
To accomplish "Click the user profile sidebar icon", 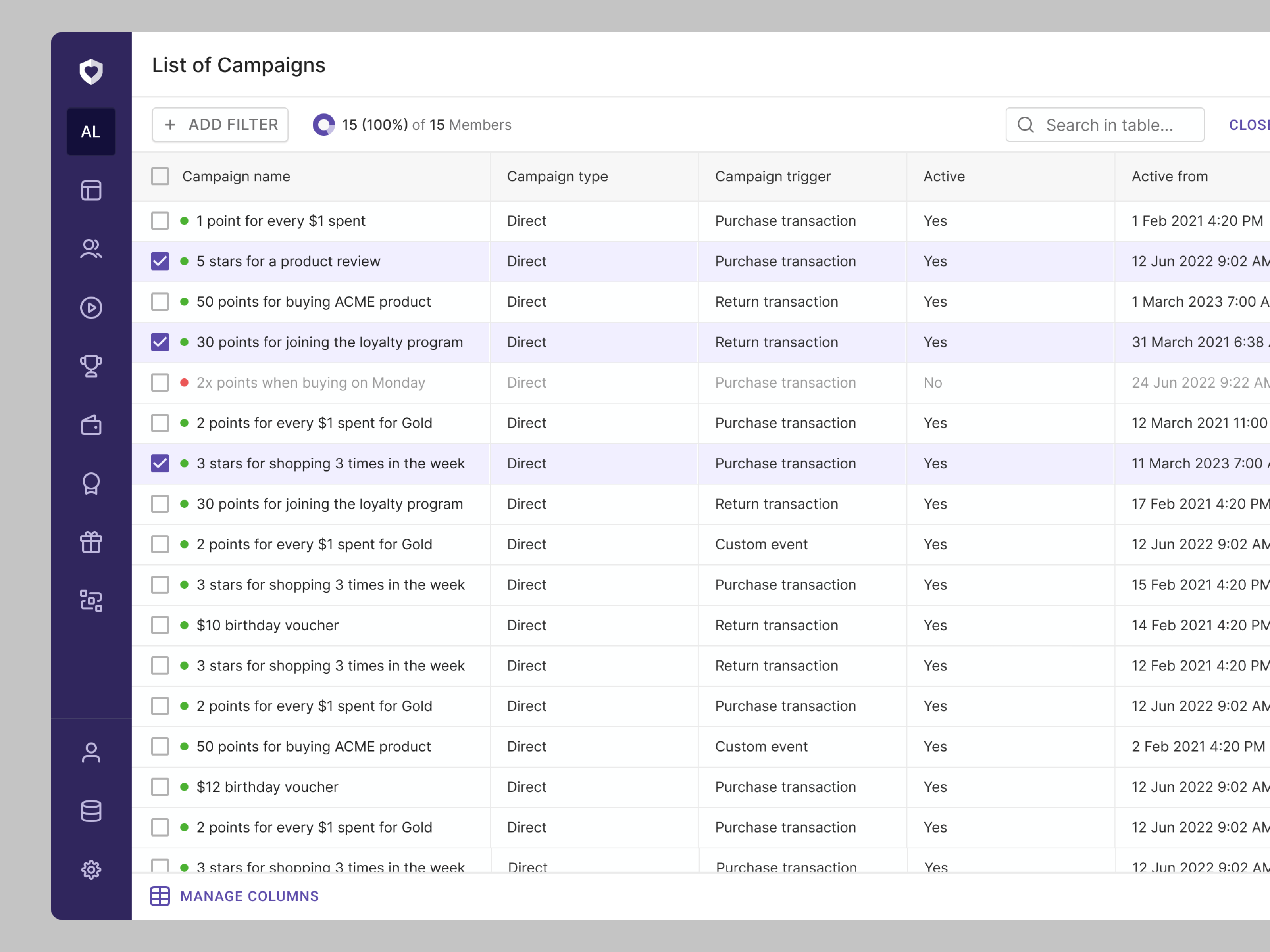I will (91, 752).
